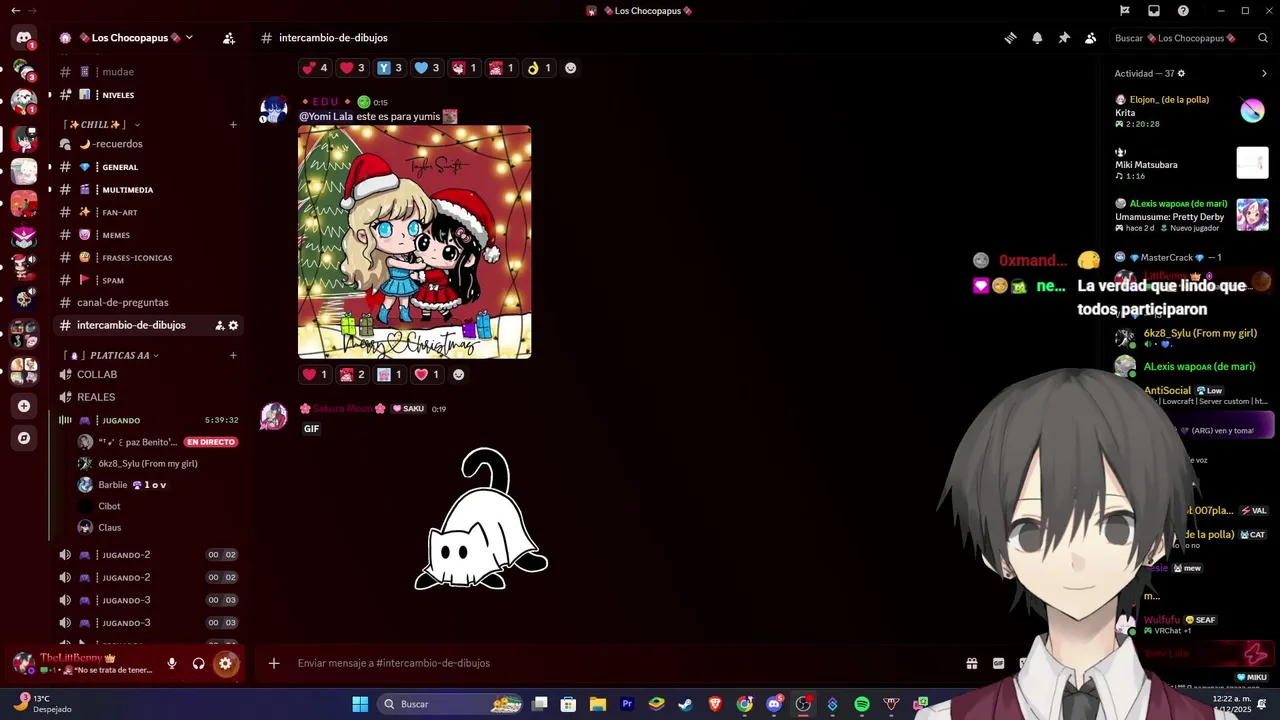The height and width of the screenshot is (720, 1280).
Task: Open the gift icon in message bar
Action: 971,663
